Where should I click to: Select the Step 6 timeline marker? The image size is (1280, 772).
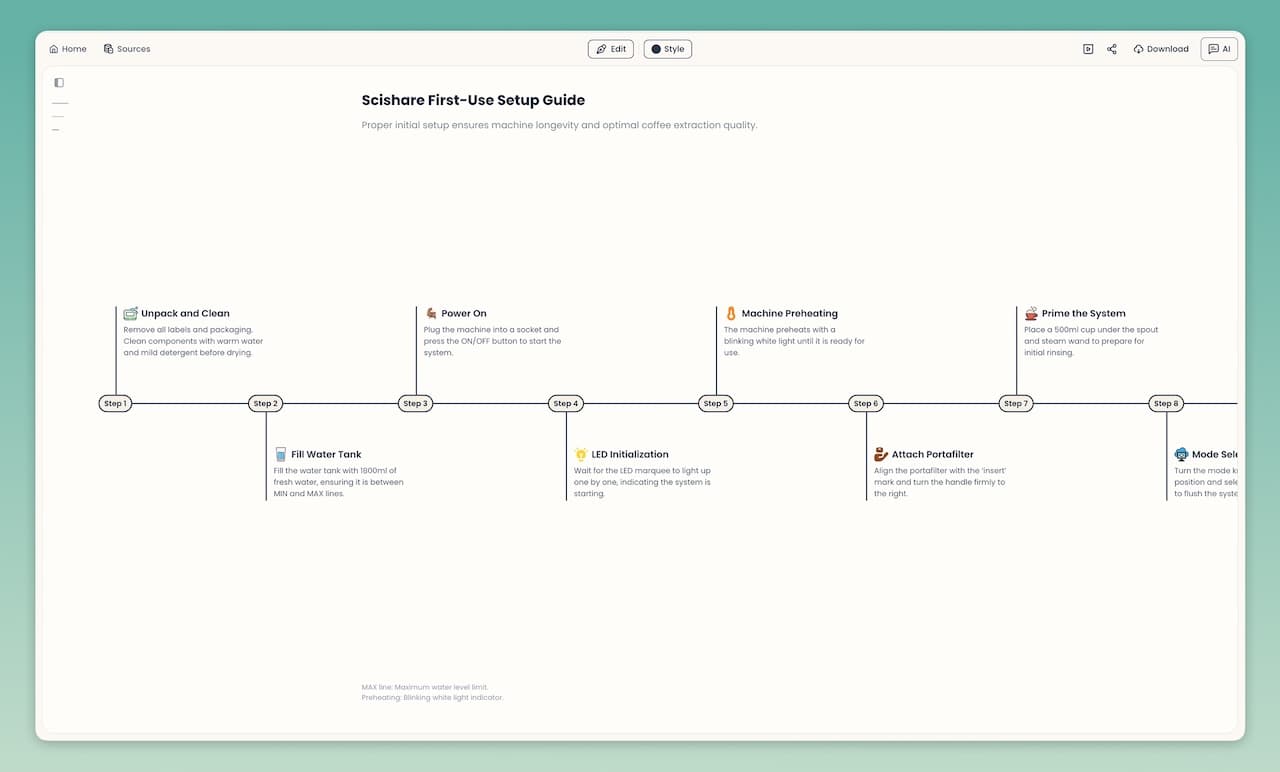click(866, 404)
